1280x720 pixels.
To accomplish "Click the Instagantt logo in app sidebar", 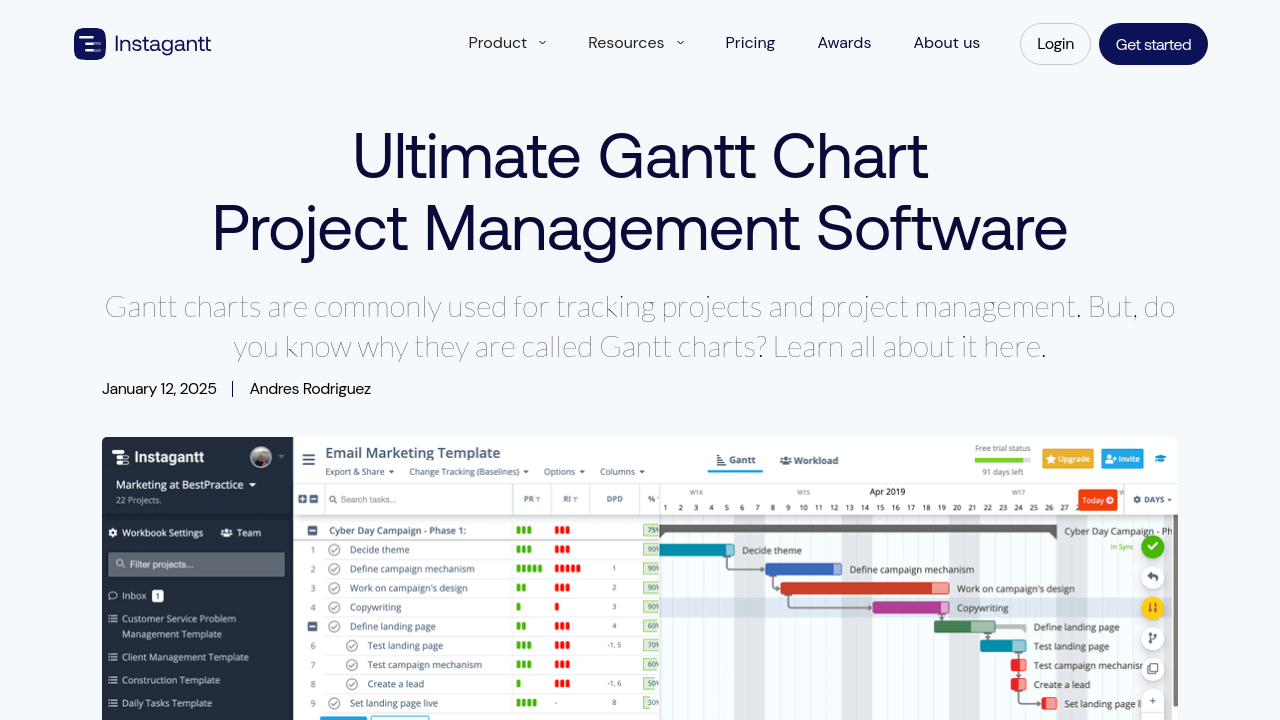I will (x=158, y=457).
